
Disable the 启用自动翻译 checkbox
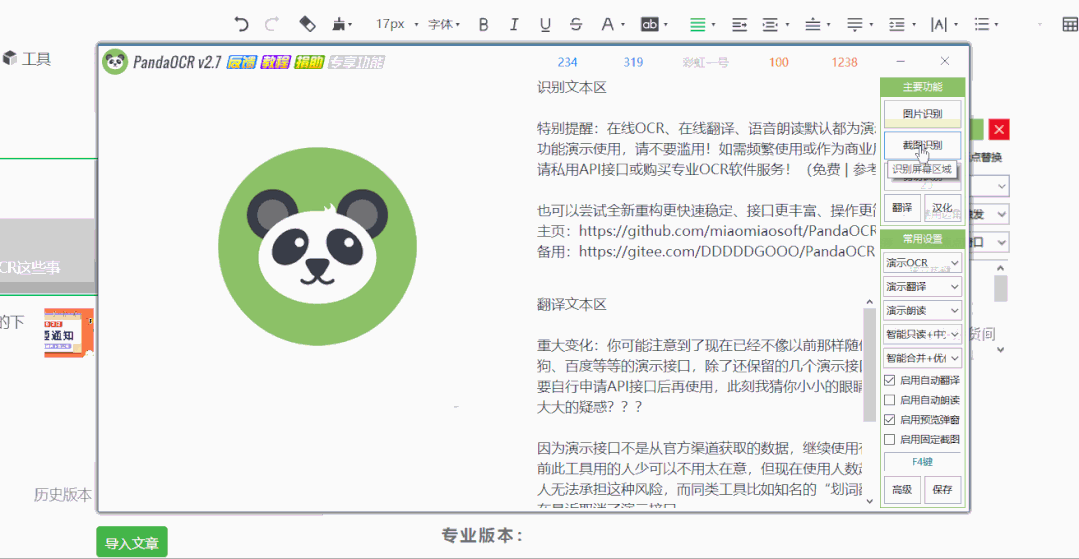(x=890, y=380)
